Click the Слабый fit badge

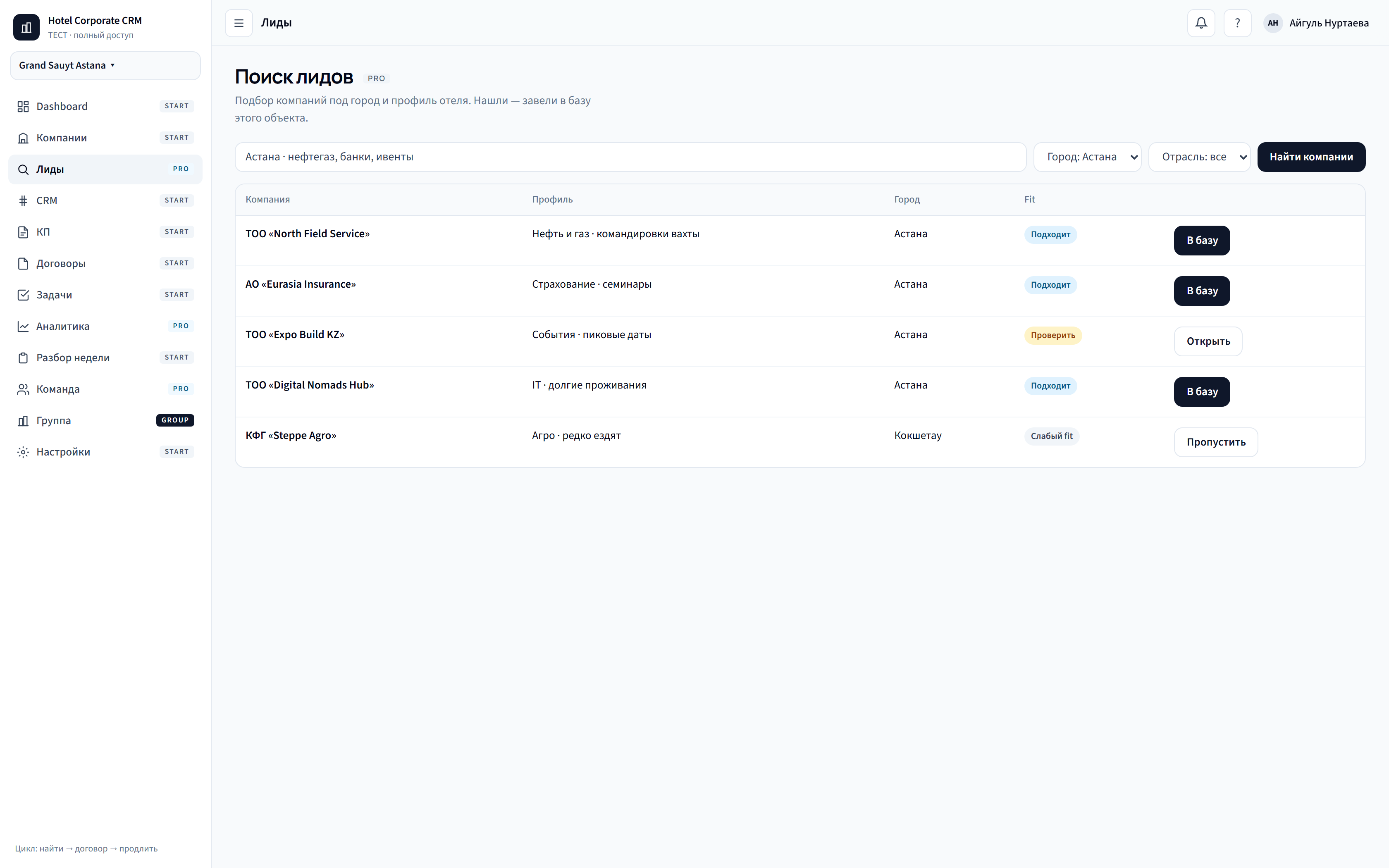pos(1052,436)
